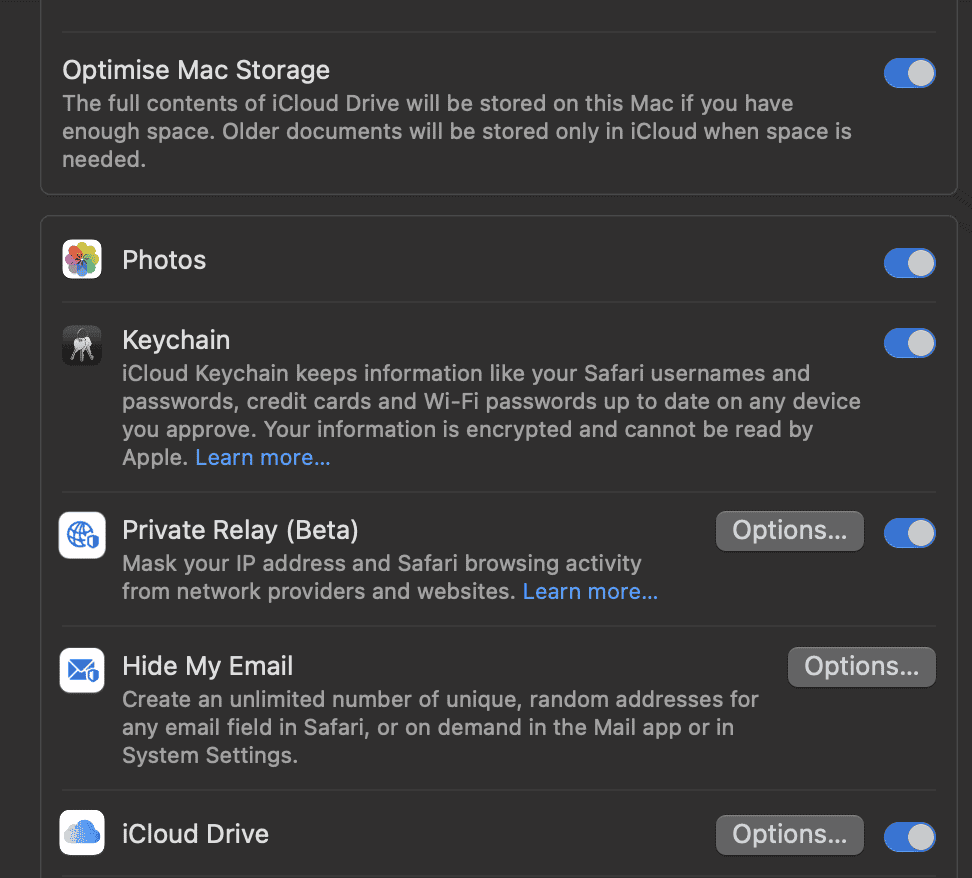Click the Photos app icon
Viewport: 972px width, 878px height.
click(x=82, y=260)
